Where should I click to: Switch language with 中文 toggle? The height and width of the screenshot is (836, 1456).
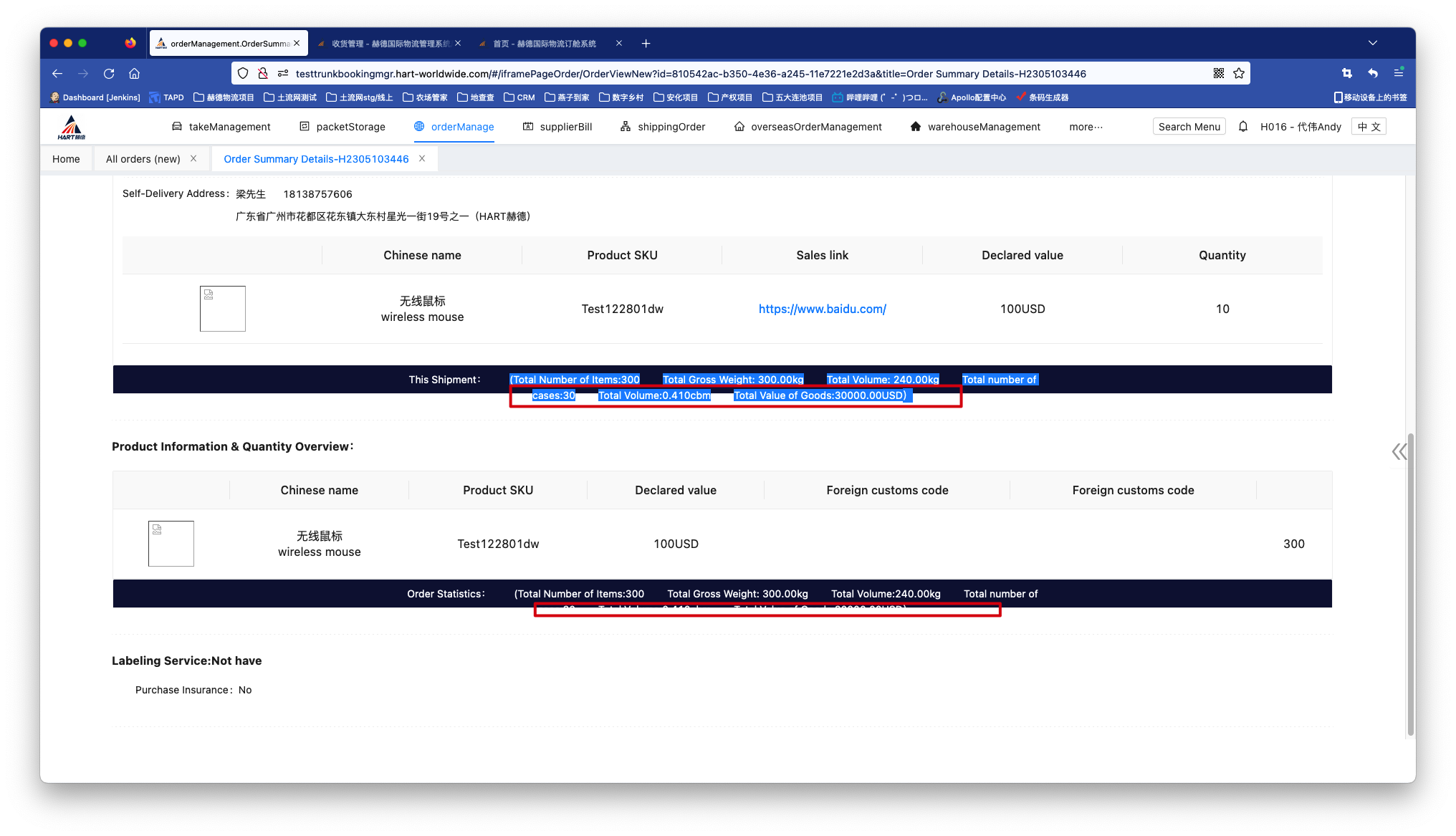tap(1369, 127)
